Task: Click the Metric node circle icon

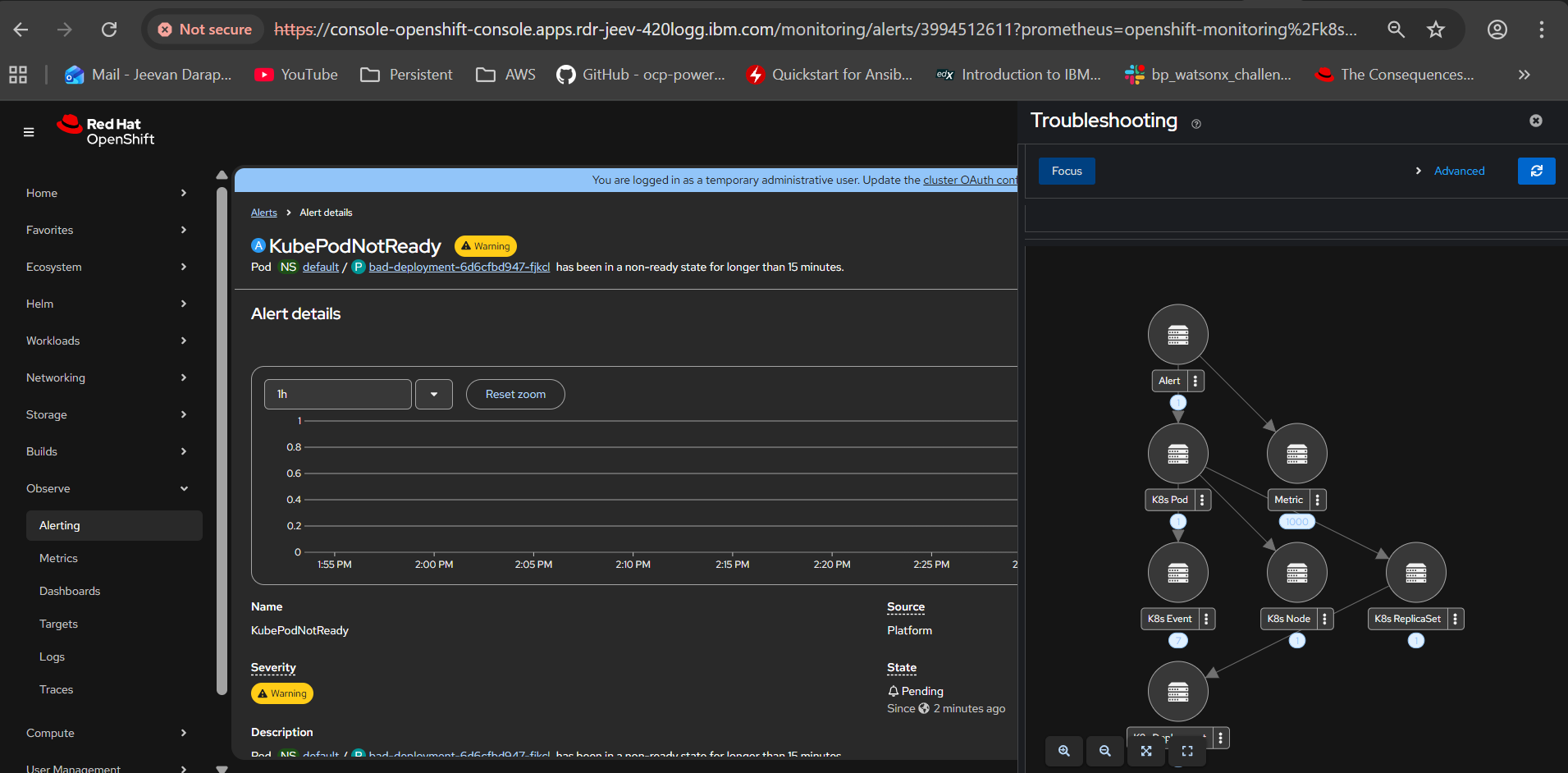Action: pyautogui.click(x=1296, y=454)
